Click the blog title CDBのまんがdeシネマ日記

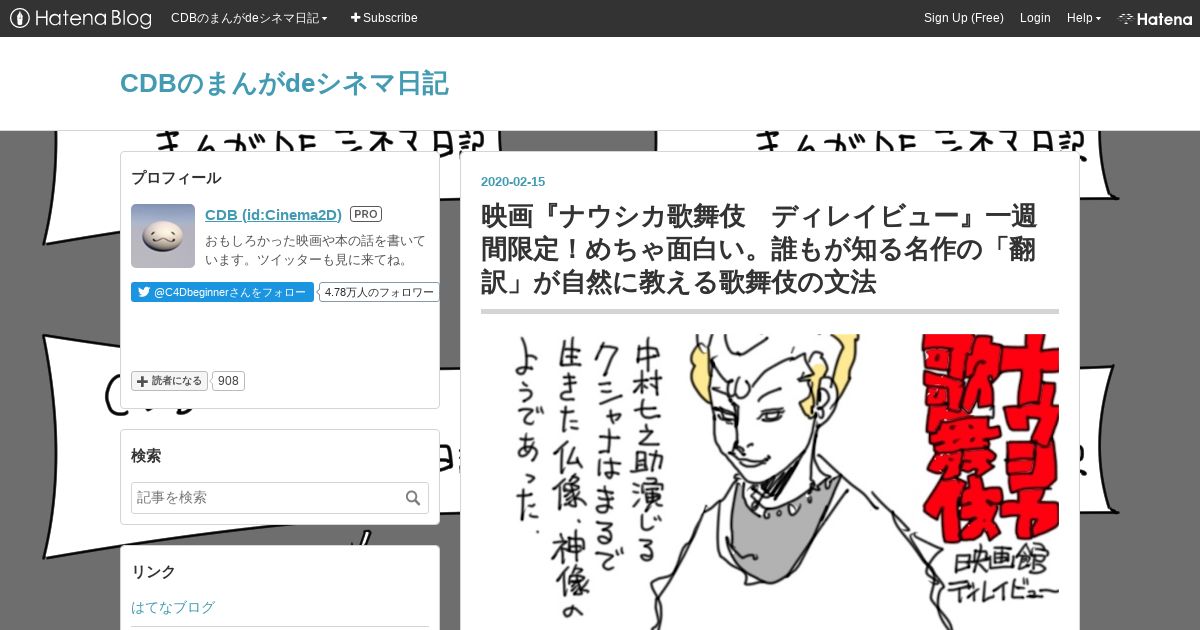284,84
